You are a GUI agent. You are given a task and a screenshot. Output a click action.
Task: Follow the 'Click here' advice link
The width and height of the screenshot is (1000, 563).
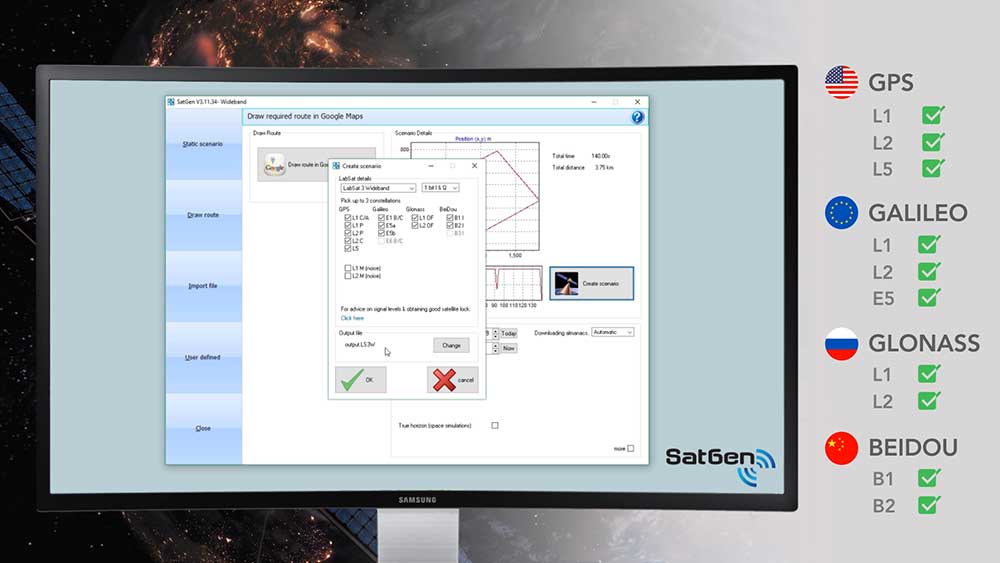coord(352,318)
